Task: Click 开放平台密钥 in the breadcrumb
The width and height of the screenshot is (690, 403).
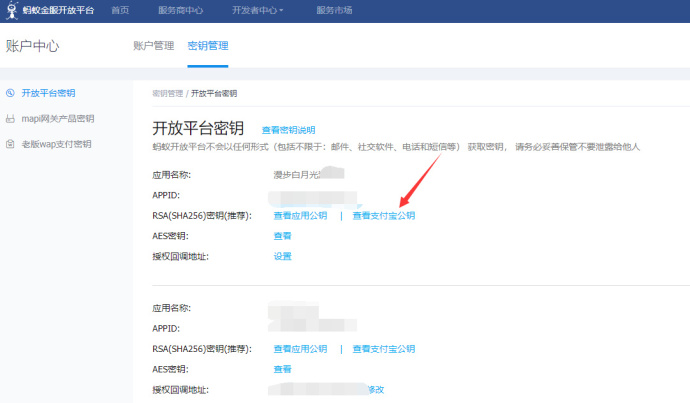Action: coord(214,93)
